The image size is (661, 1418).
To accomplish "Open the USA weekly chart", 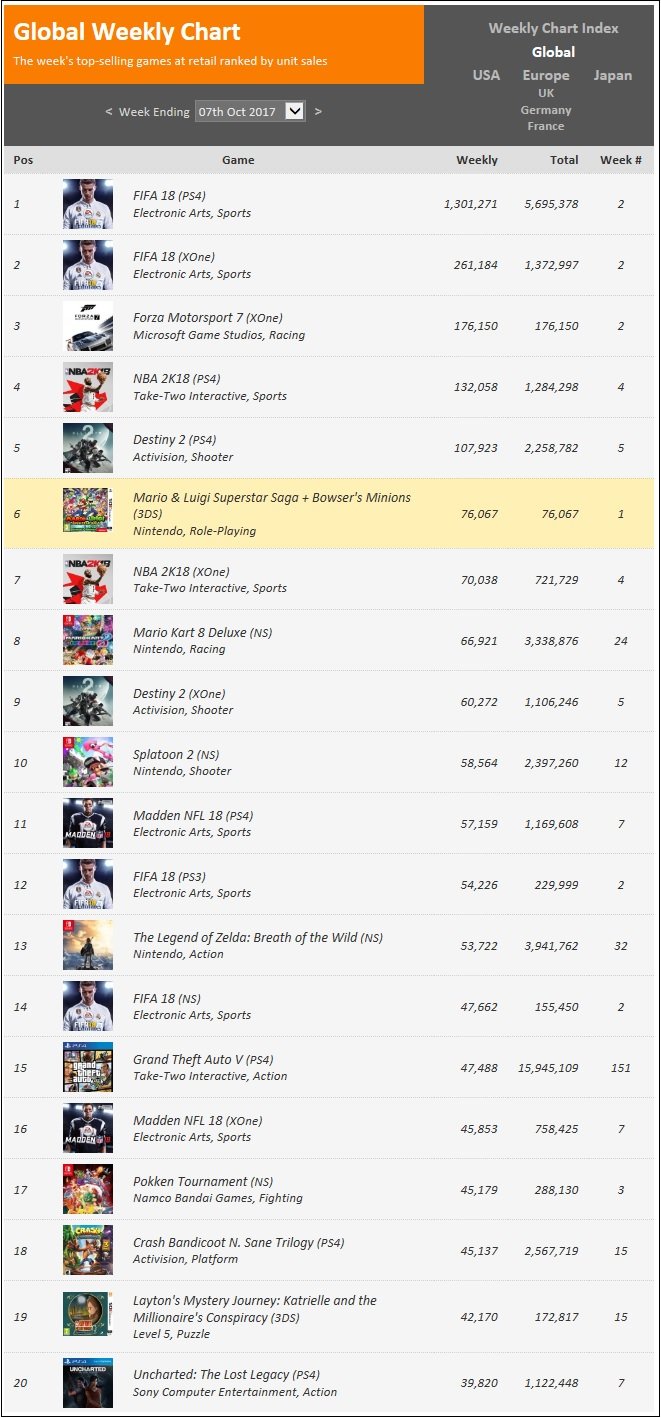I will (x=486, y=75).
